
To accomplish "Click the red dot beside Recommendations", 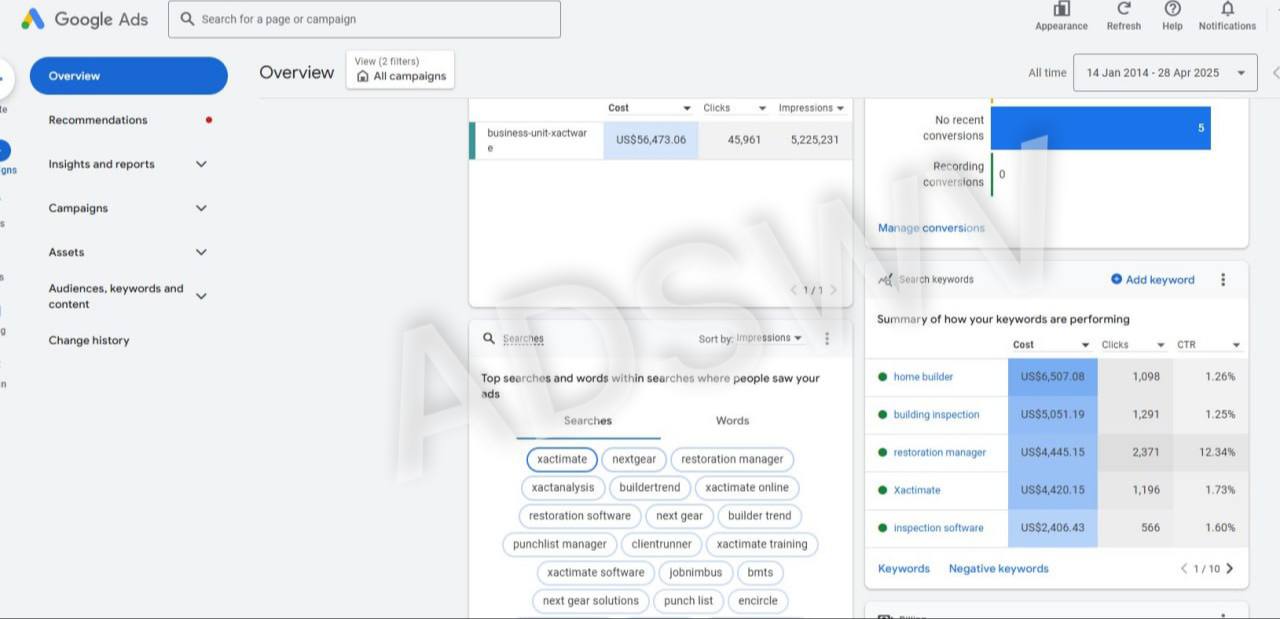I will coord(209,120).
